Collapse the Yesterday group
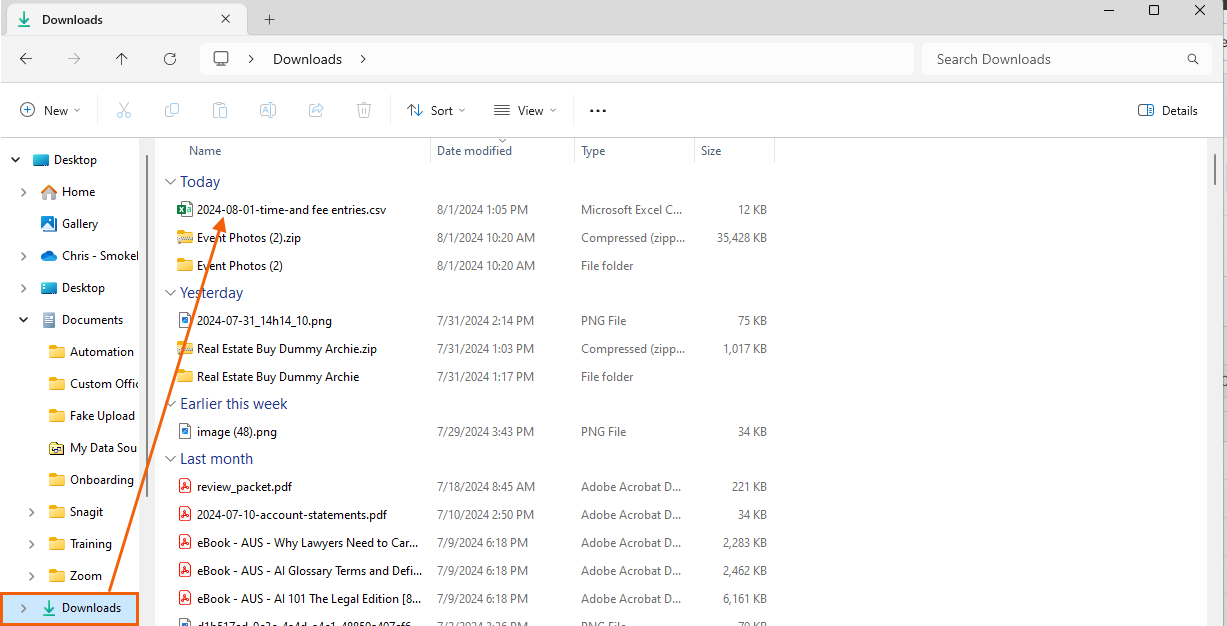This screenshot has width=1227, height=626. [x=170, y=293]
